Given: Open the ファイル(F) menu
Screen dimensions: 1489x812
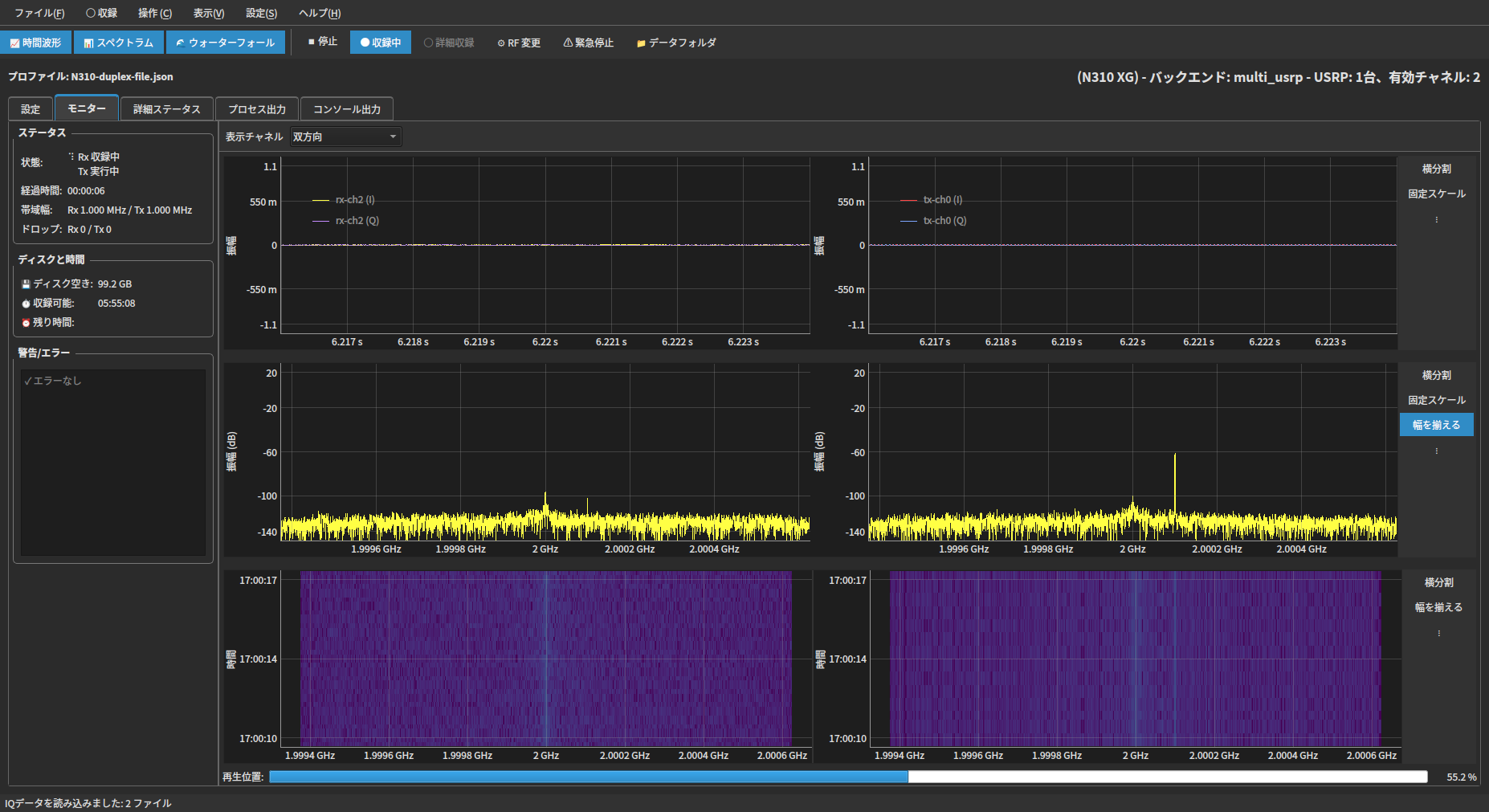Looking at the screenshot, I should tap(39, 13).
